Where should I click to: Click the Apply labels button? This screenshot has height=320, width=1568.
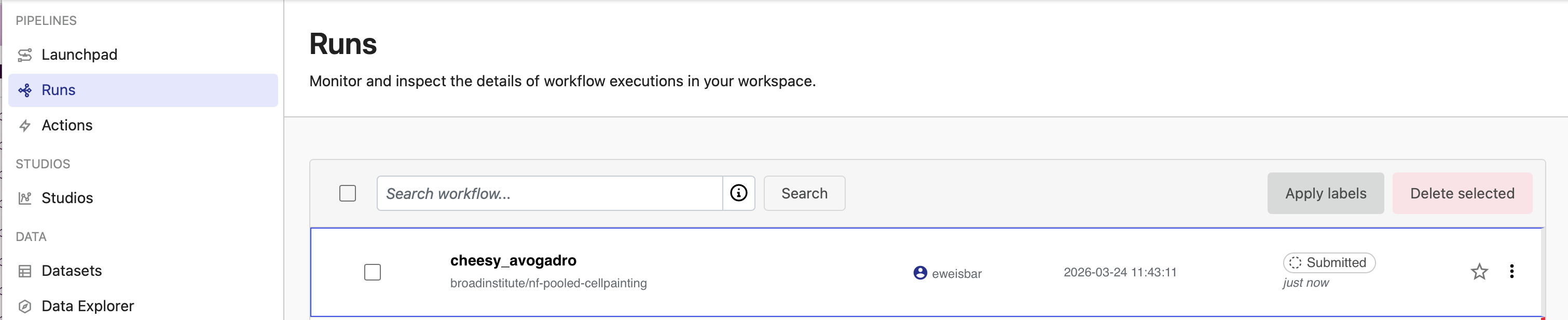(1326, 193)
